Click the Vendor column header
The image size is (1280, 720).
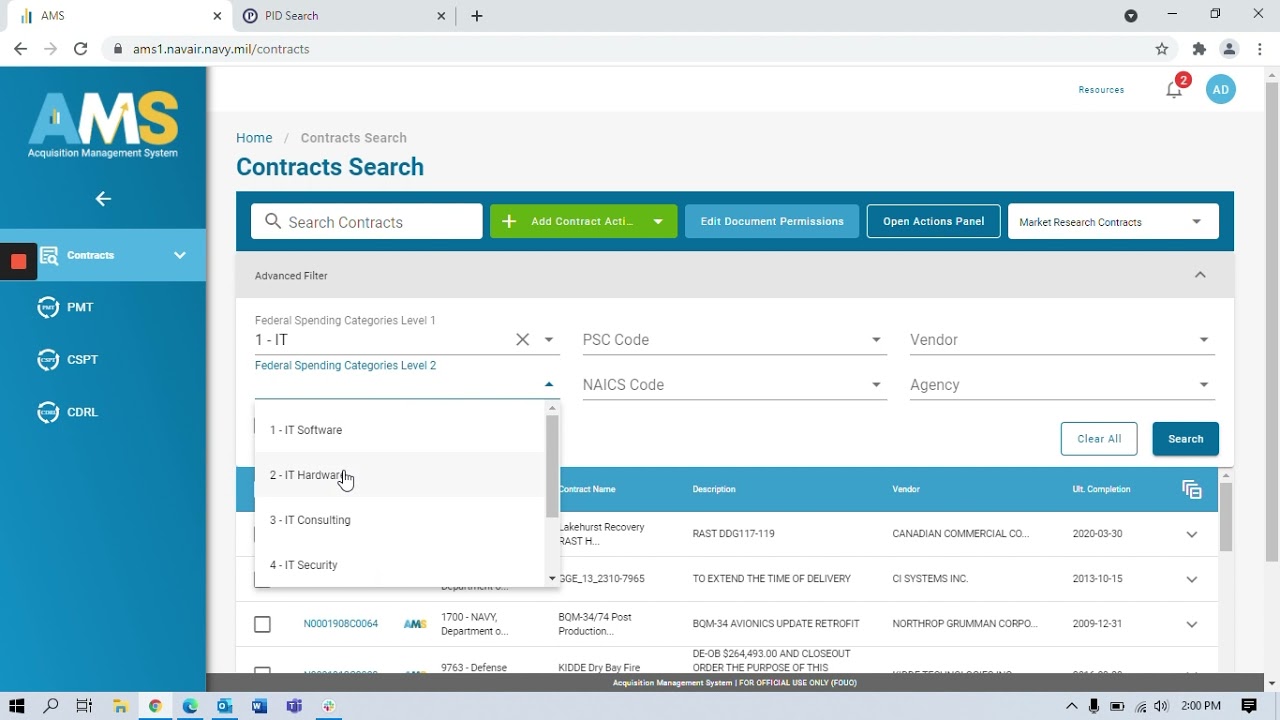click(906, 489)
